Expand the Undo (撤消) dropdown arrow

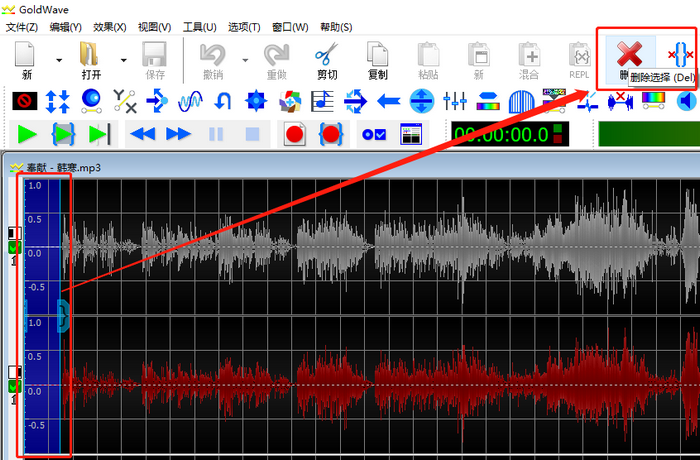[244, 60]
